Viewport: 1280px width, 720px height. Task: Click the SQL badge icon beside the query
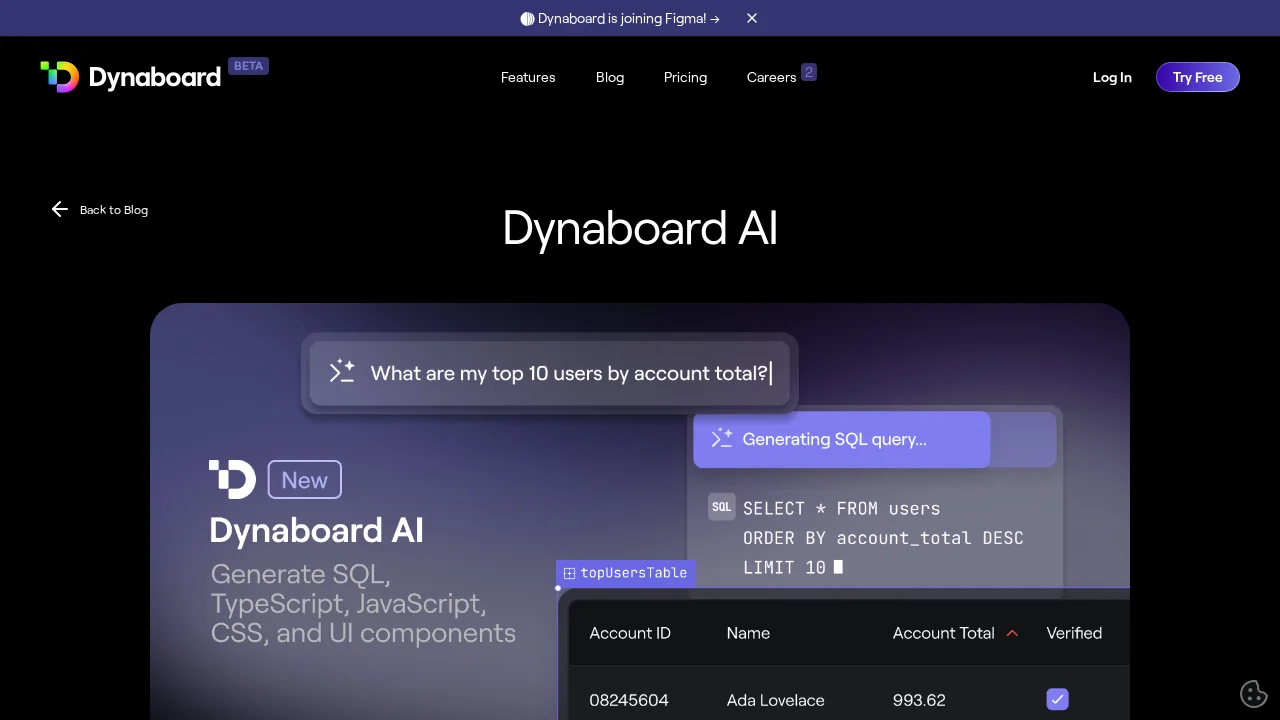click(x=721, y=507)
